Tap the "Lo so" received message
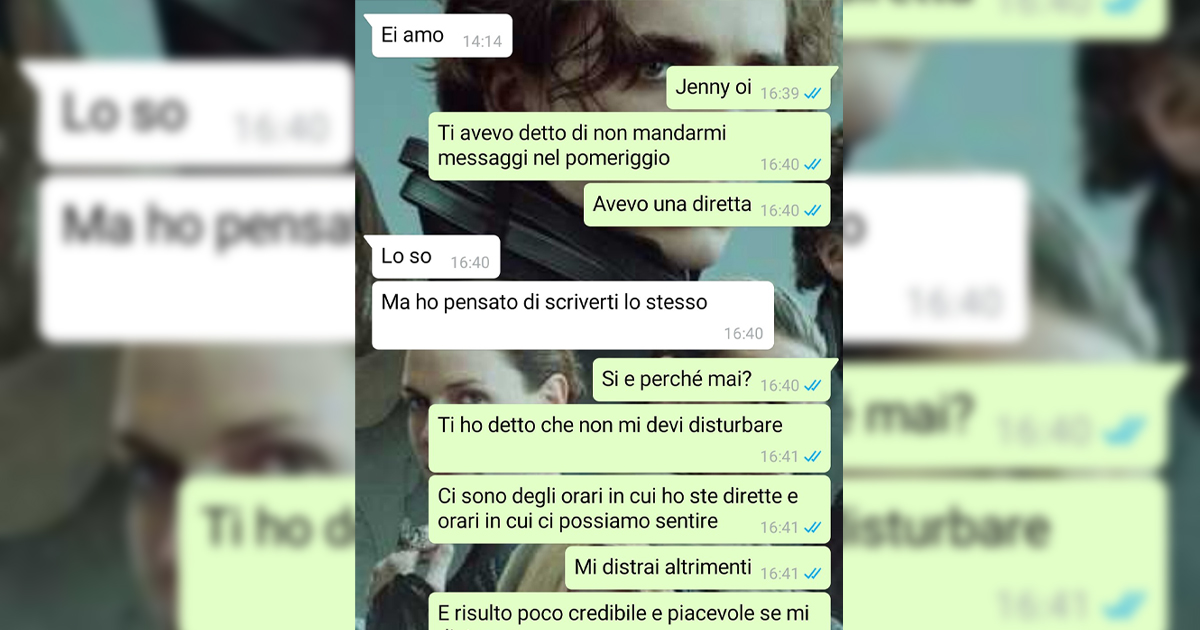Viewport: 1200px width, 630px height. point(434,257)
